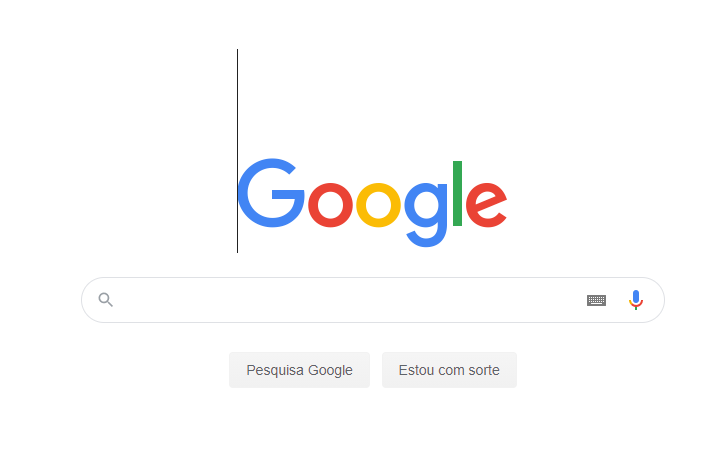703x459 pixels.
Task: Click the blue lowercase g in the logo
Action: (426, 214)
